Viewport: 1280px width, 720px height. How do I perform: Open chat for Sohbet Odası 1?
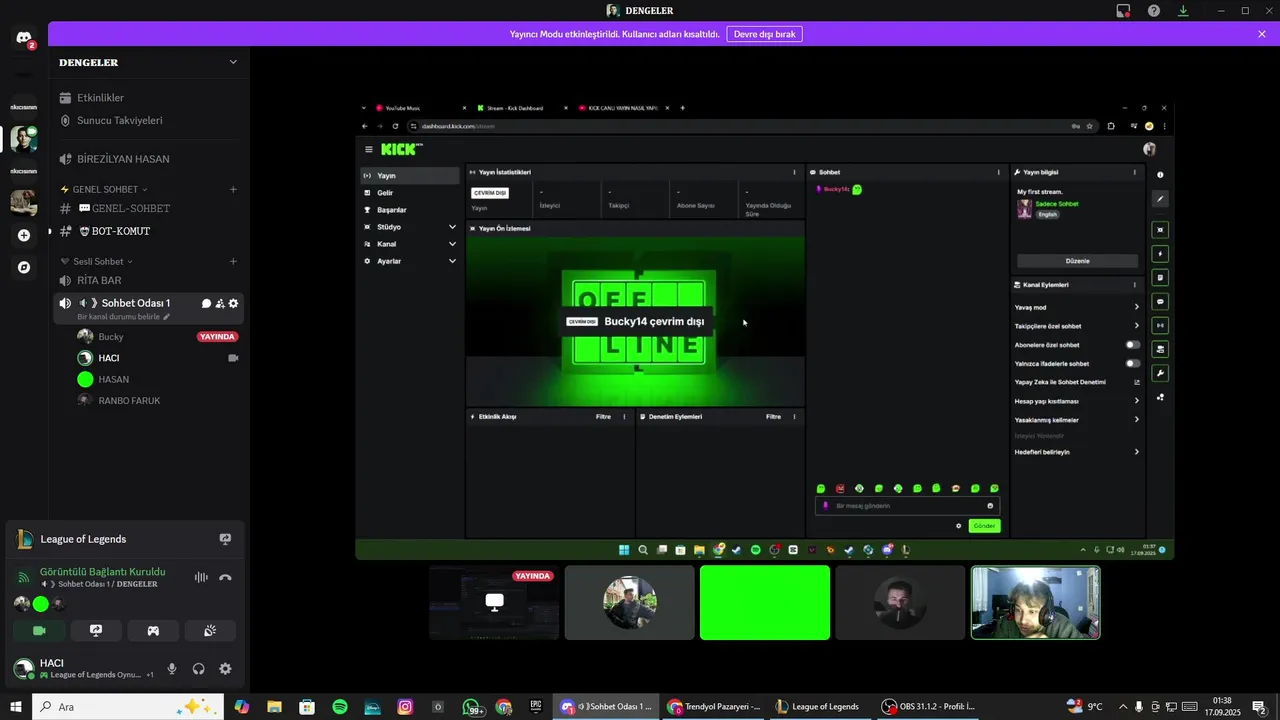tap(206, 303)
